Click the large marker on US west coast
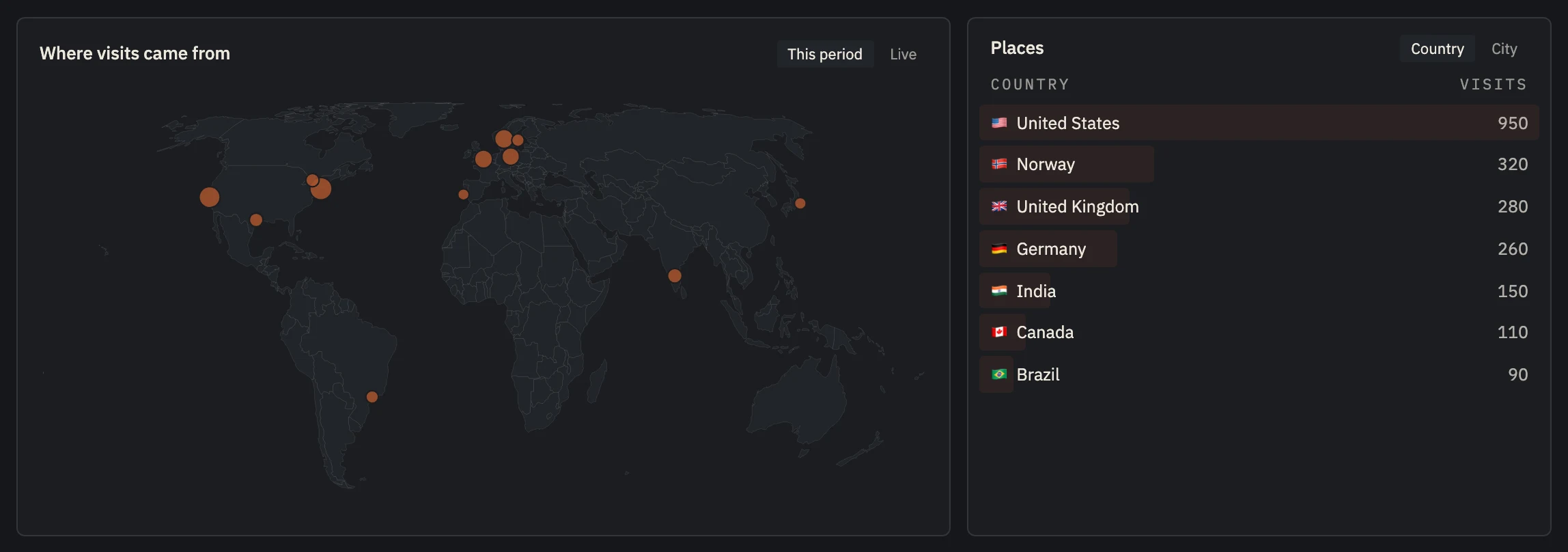 (x=210, y=197)
